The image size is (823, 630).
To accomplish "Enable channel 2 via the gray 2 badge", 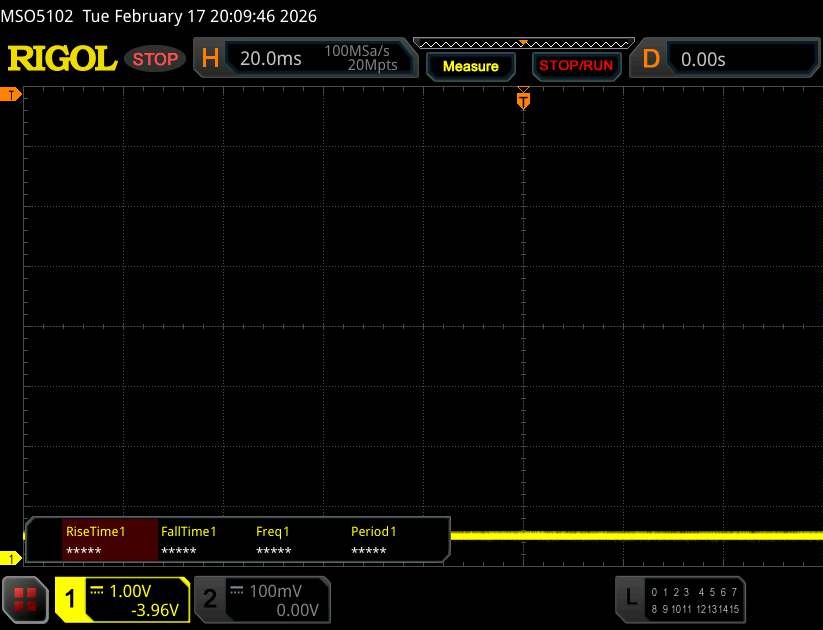I will 210,599.
